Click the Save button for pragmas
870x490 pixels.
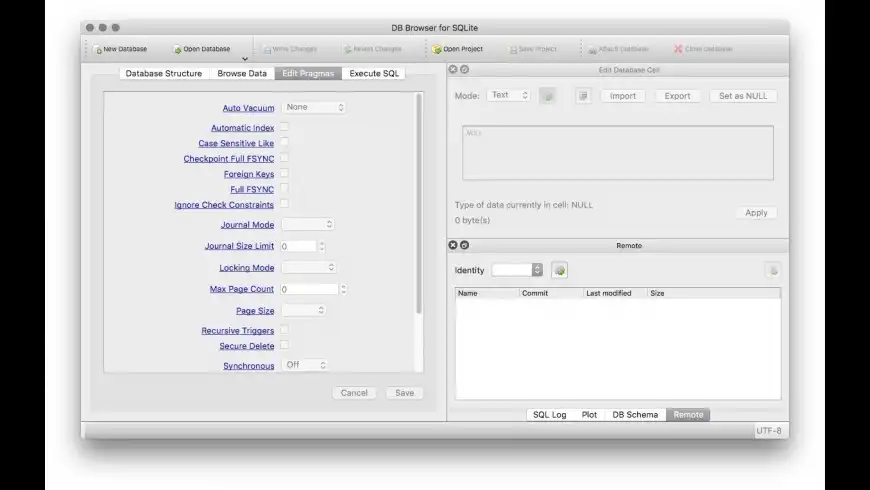[x=404, y=393]
